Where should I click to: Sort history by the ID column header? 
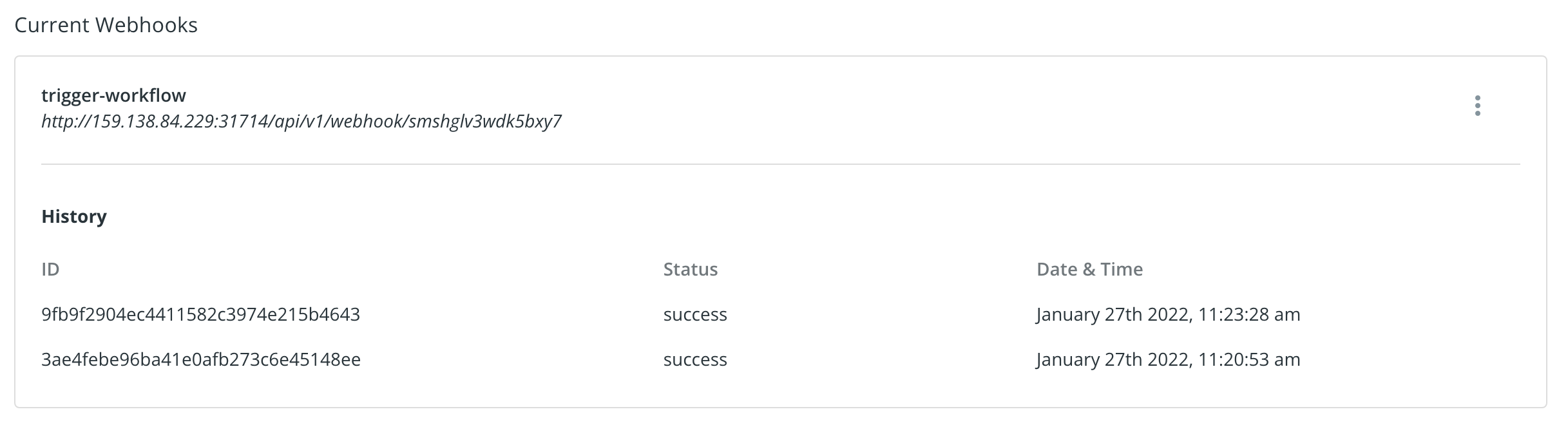(x=50, y=269)
